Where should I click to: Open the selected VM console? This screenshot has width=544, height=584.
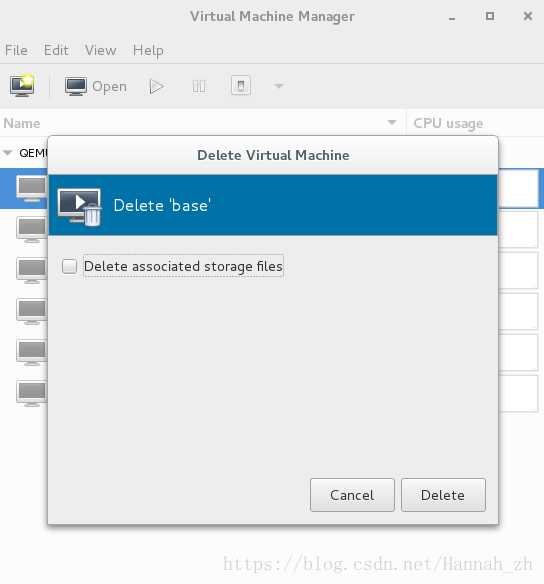tap(96, 86)
